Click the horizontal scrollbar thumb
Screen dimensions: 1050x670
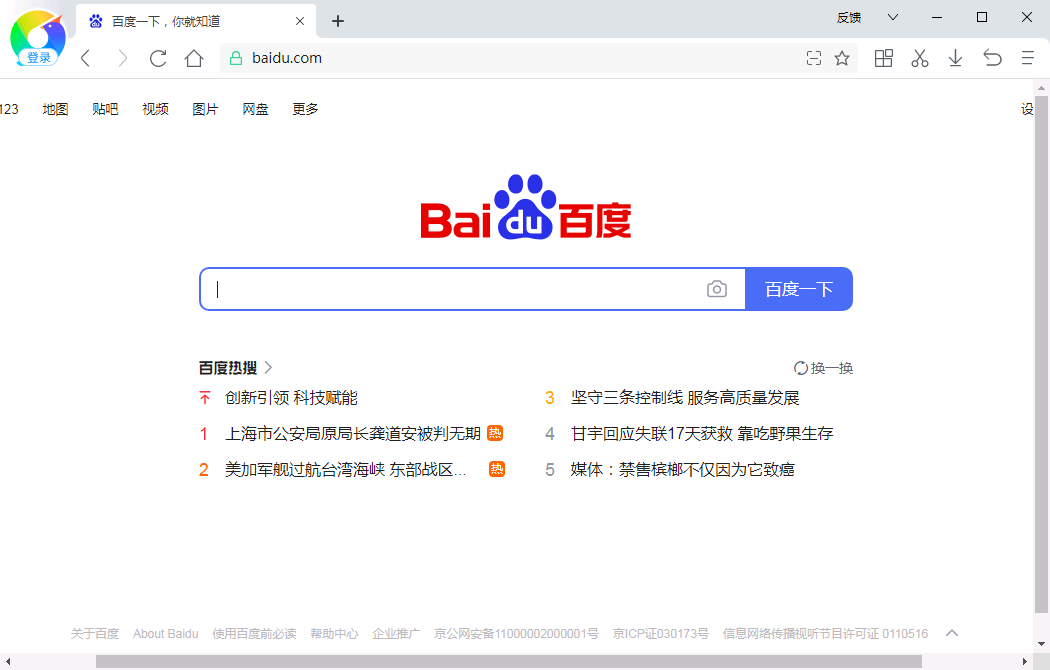coord(509,662)
